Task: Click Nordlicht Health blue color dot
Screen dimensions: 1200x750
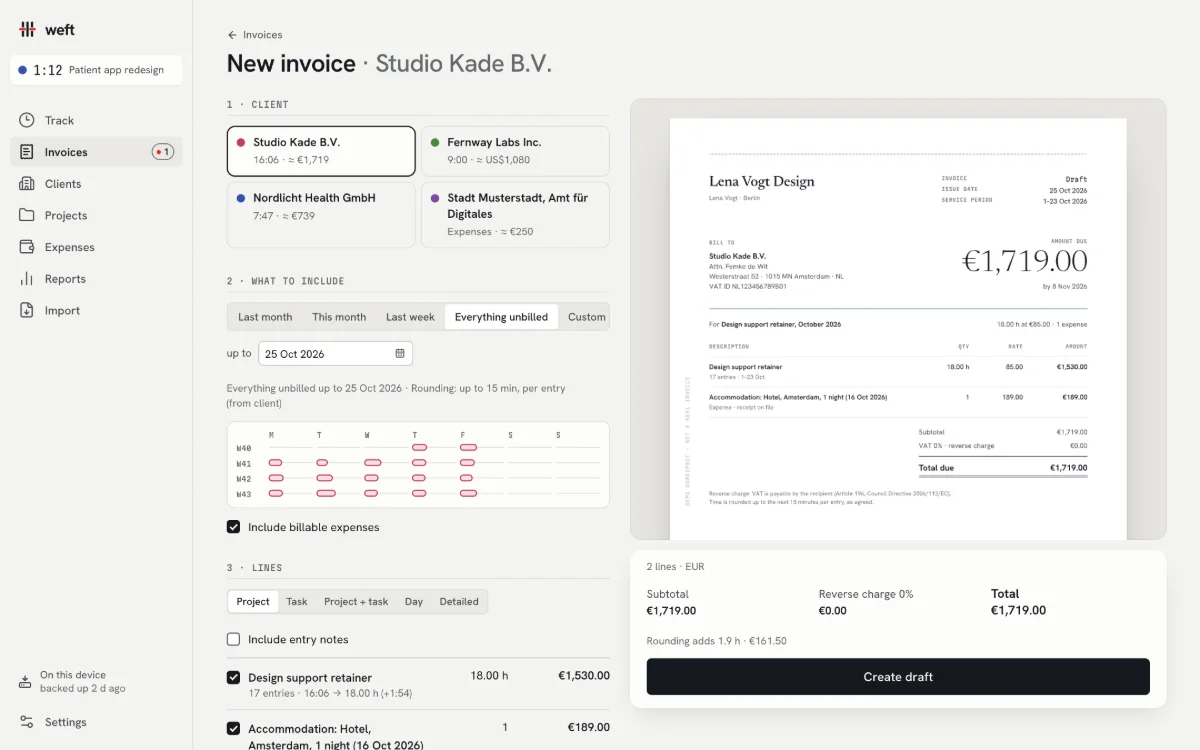Action: (x=240, y=198)
